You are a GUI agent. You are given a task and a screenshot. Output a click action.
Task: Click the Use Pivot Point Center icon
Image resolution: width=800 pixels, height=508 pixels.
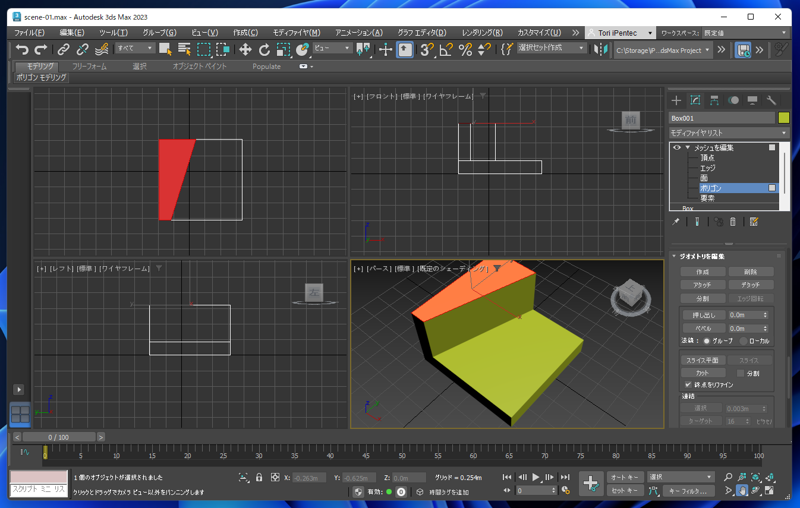(363, 49)
